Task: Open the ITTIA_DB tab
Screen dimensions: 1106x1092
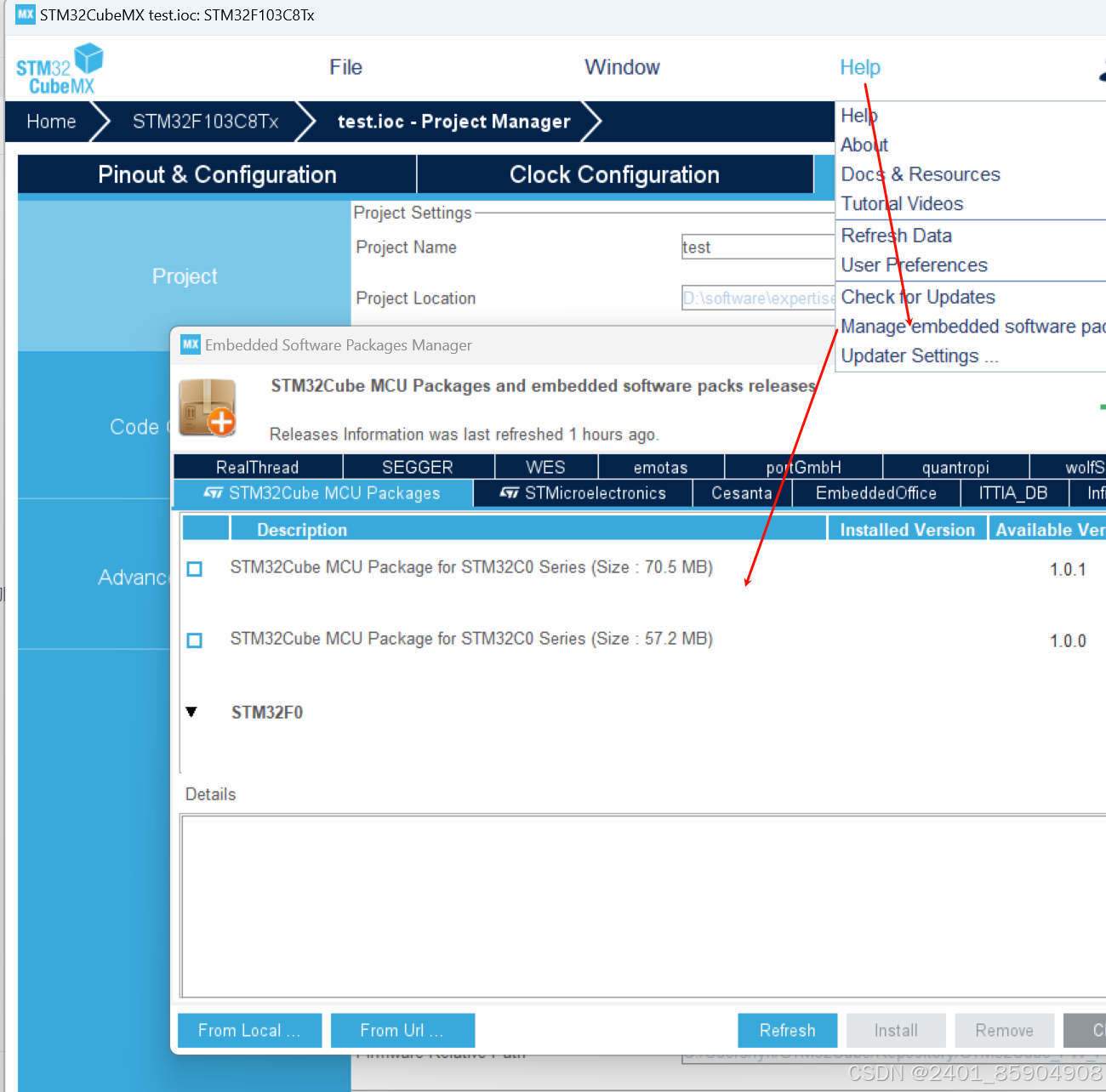Action: (1013, 493)
